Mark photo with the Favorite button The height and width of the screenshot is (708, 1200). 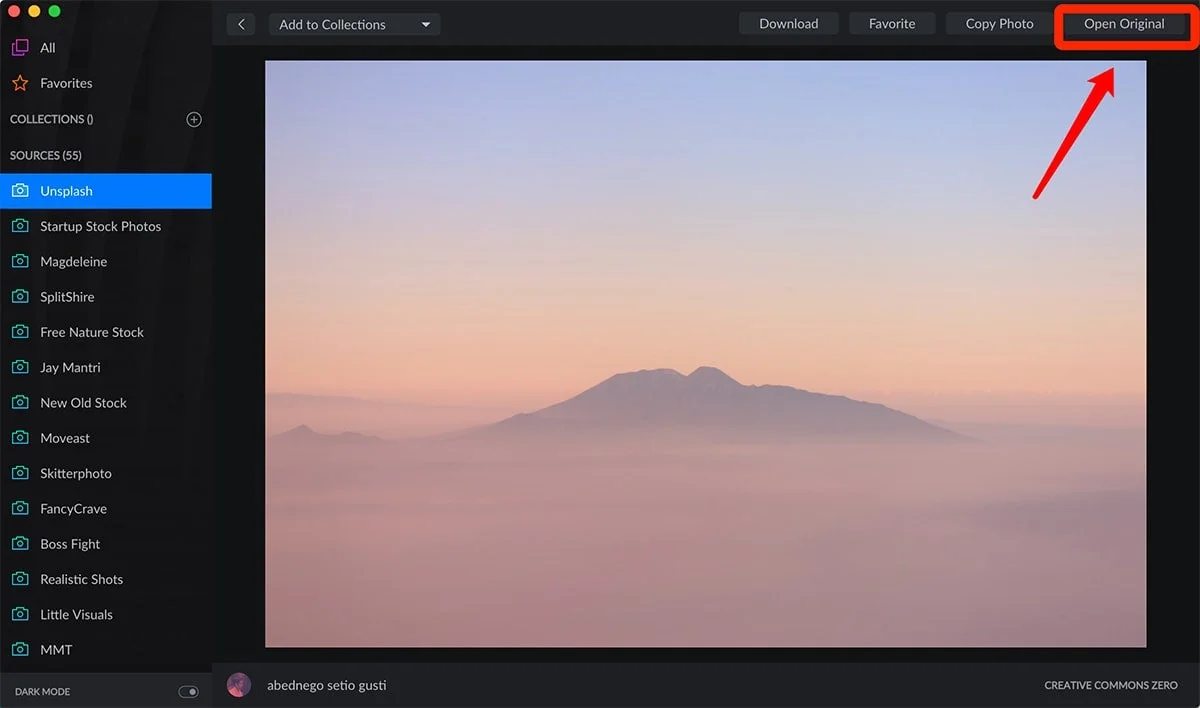tap(891, 24)
